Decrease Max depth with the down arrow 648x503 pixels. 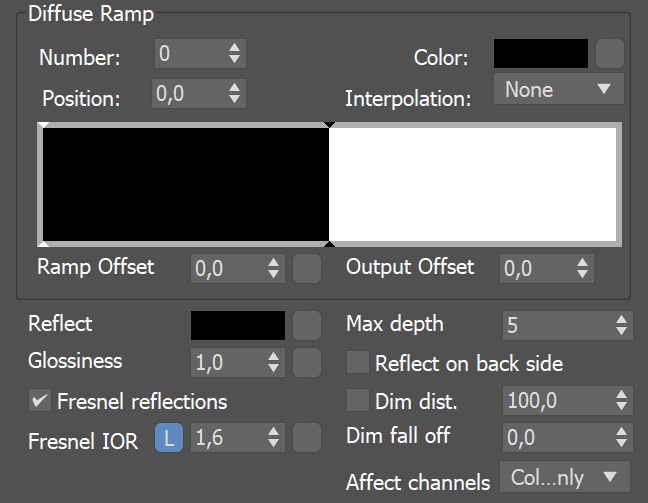click(x=621, y=331)
